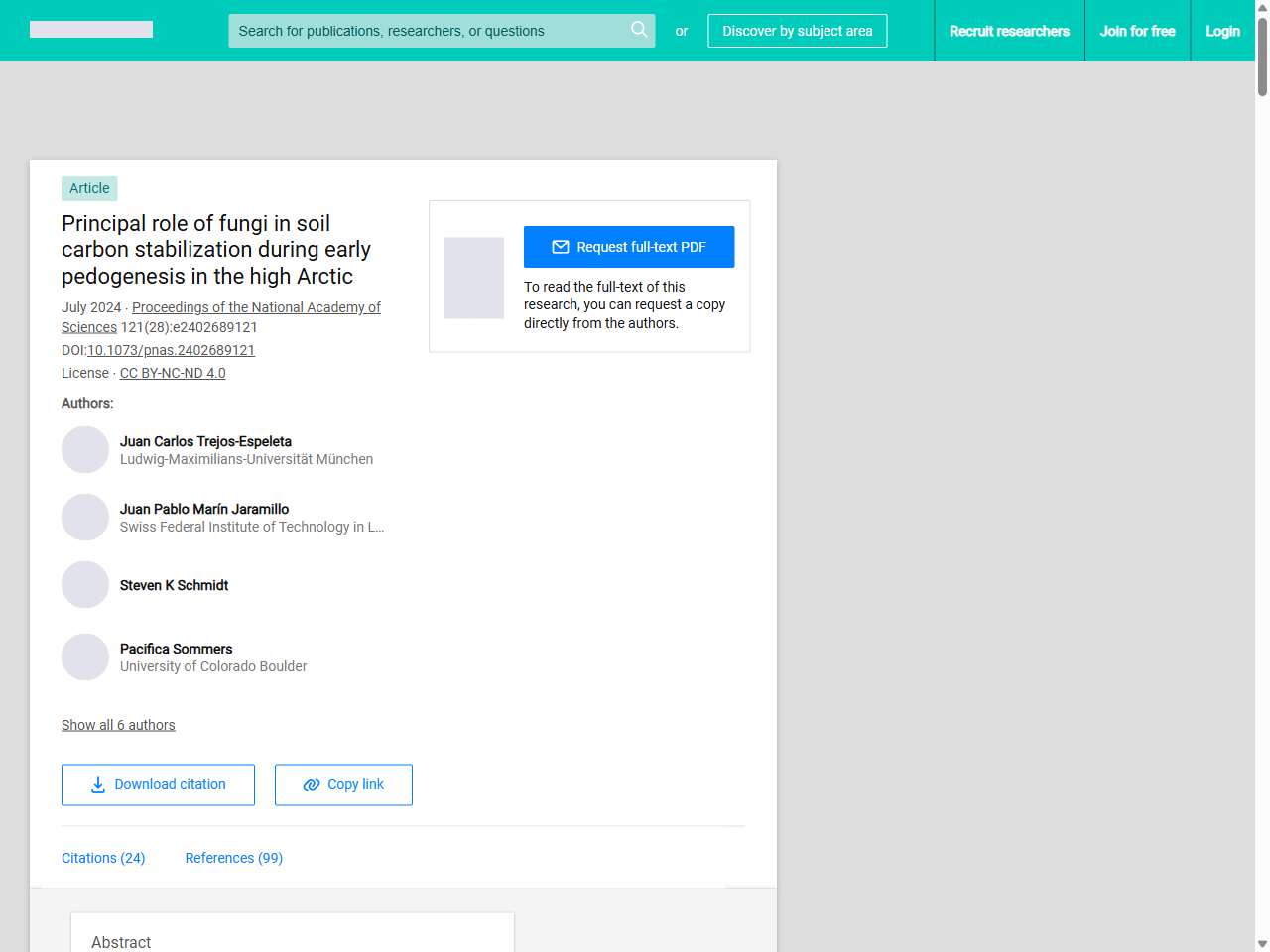Click the site logo in the header

coord(91,30)
